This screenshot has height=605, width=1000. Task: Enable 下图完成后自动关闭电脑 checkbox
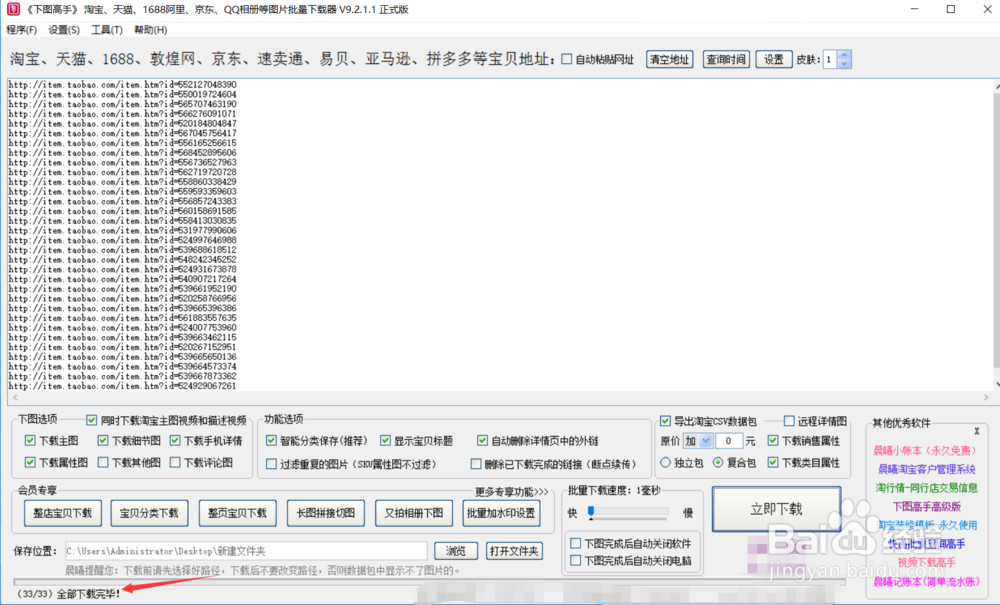pos(575,560)
